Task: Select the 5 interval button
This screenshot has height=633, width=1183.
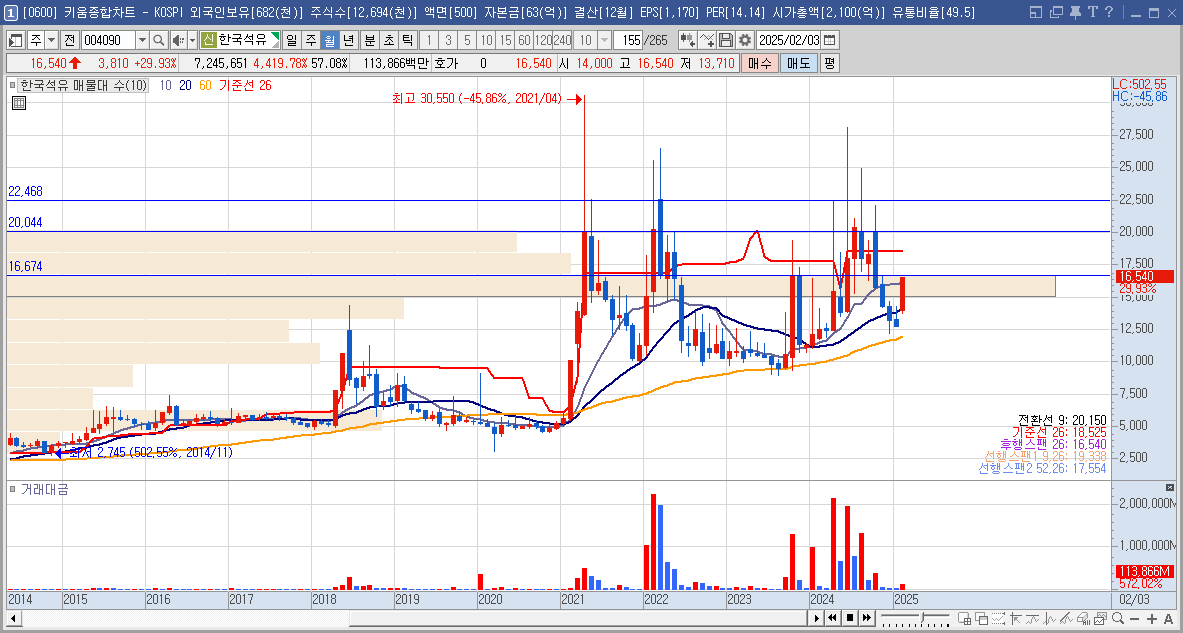Action: pyautogui.click(x=467, y=41)
